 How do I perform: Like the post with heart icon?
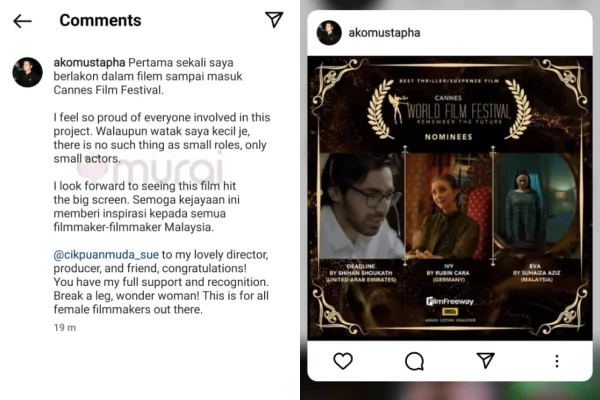coord(343,361)
